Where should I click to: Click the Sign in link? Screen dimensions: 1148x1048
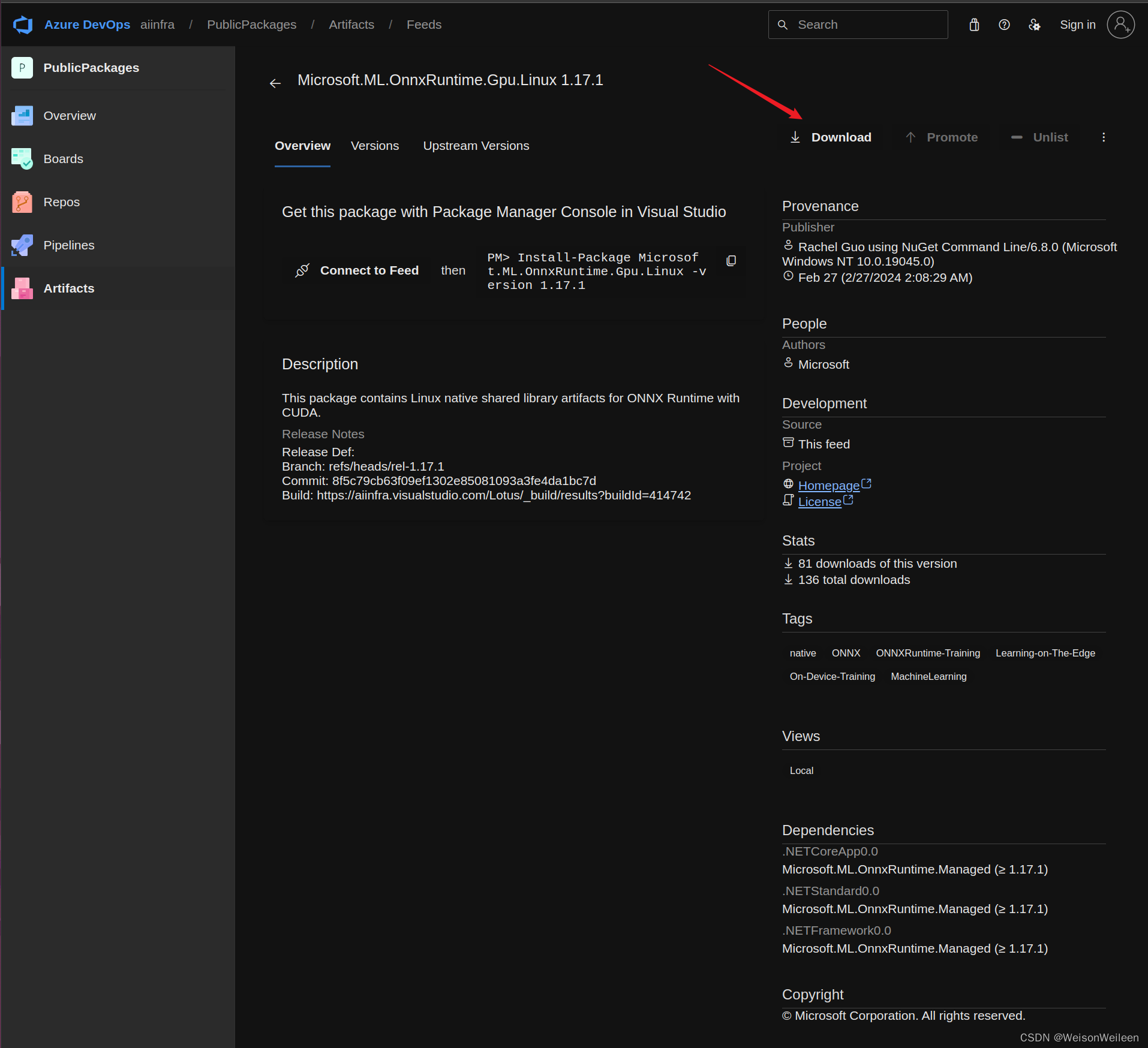pos(1077,25)
